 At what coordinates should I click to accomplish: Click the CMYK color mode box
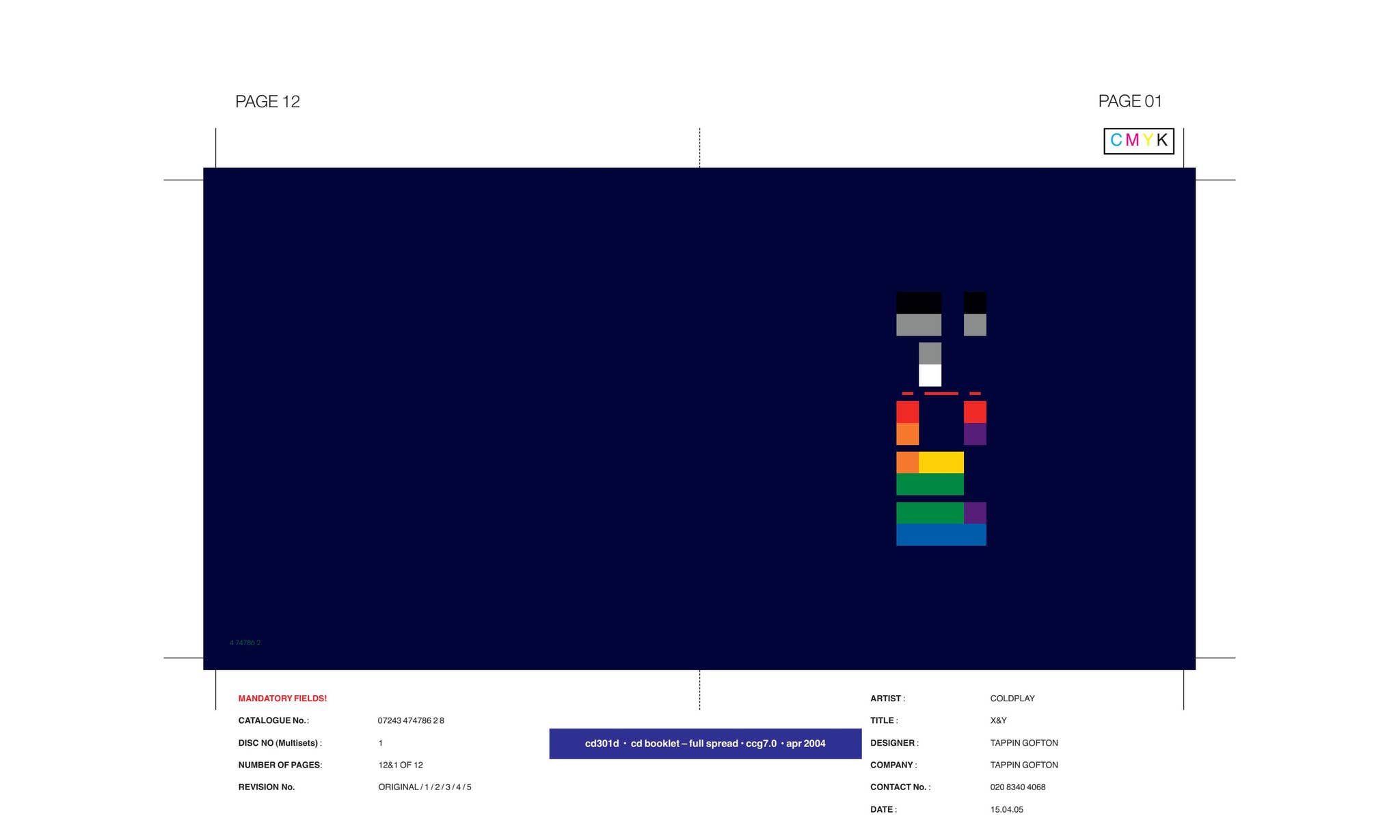pos(1139,141)
